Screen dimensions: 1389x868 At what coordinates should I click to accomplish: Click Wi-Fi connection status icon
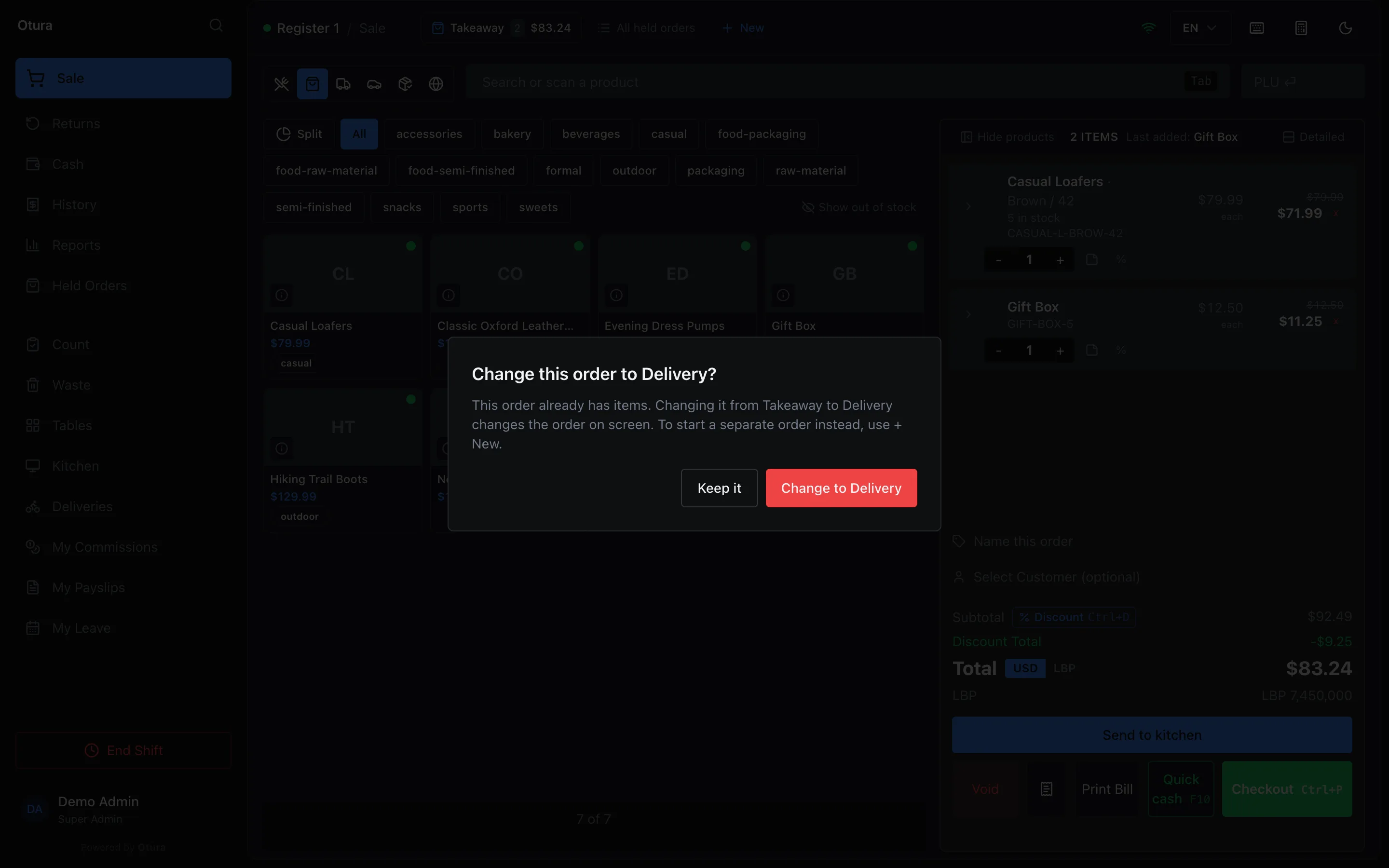tap(1148, 28)
